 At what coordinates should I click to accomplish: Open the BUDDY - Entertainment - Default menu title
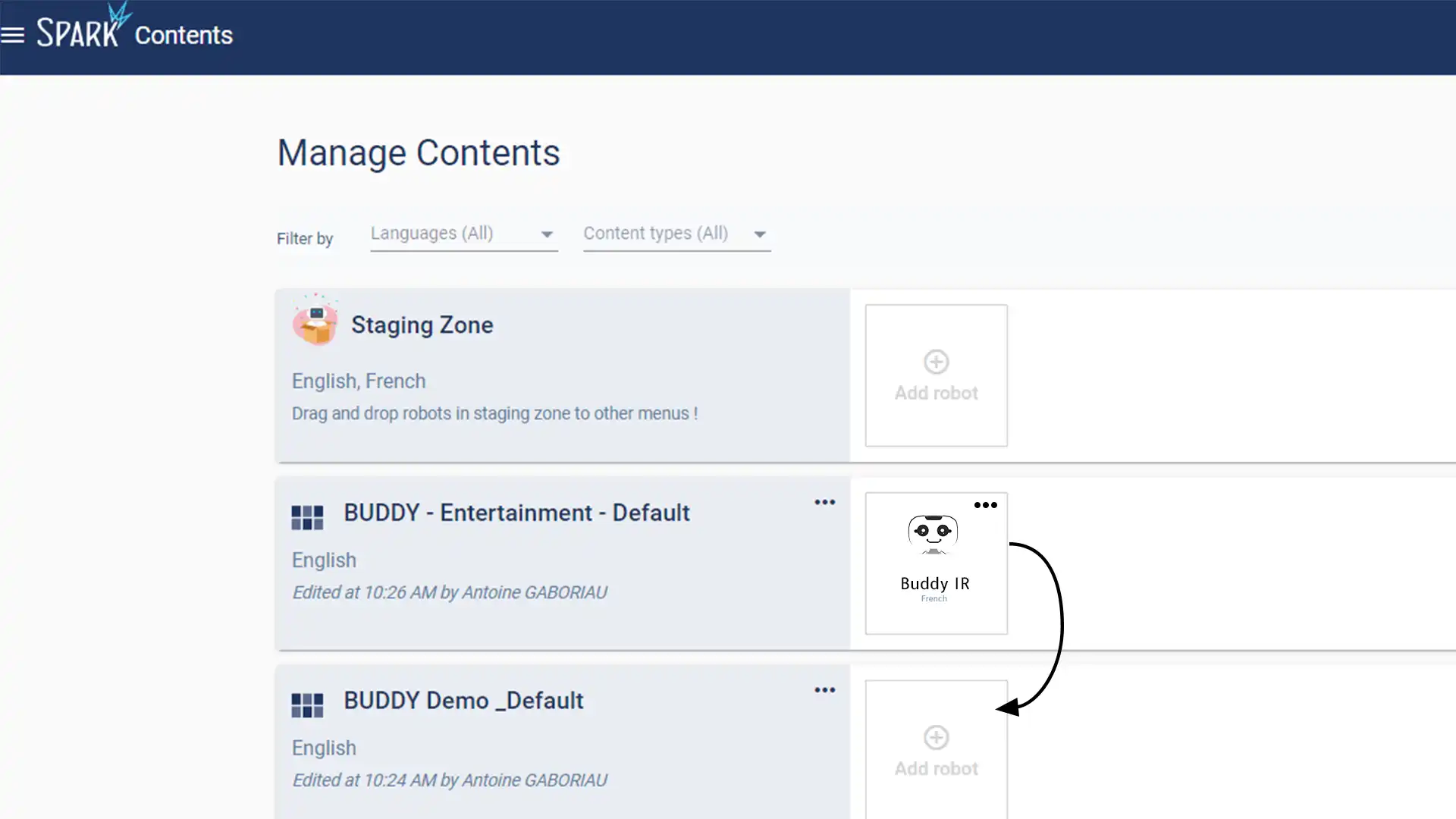click(516, 513)
